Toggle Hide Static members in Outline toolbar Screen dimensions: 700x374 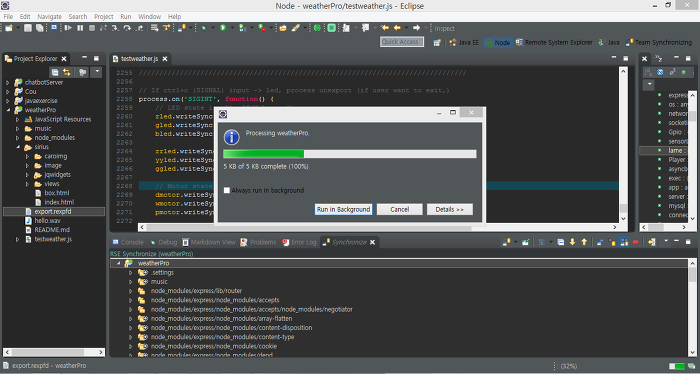[x=672, y=72]
